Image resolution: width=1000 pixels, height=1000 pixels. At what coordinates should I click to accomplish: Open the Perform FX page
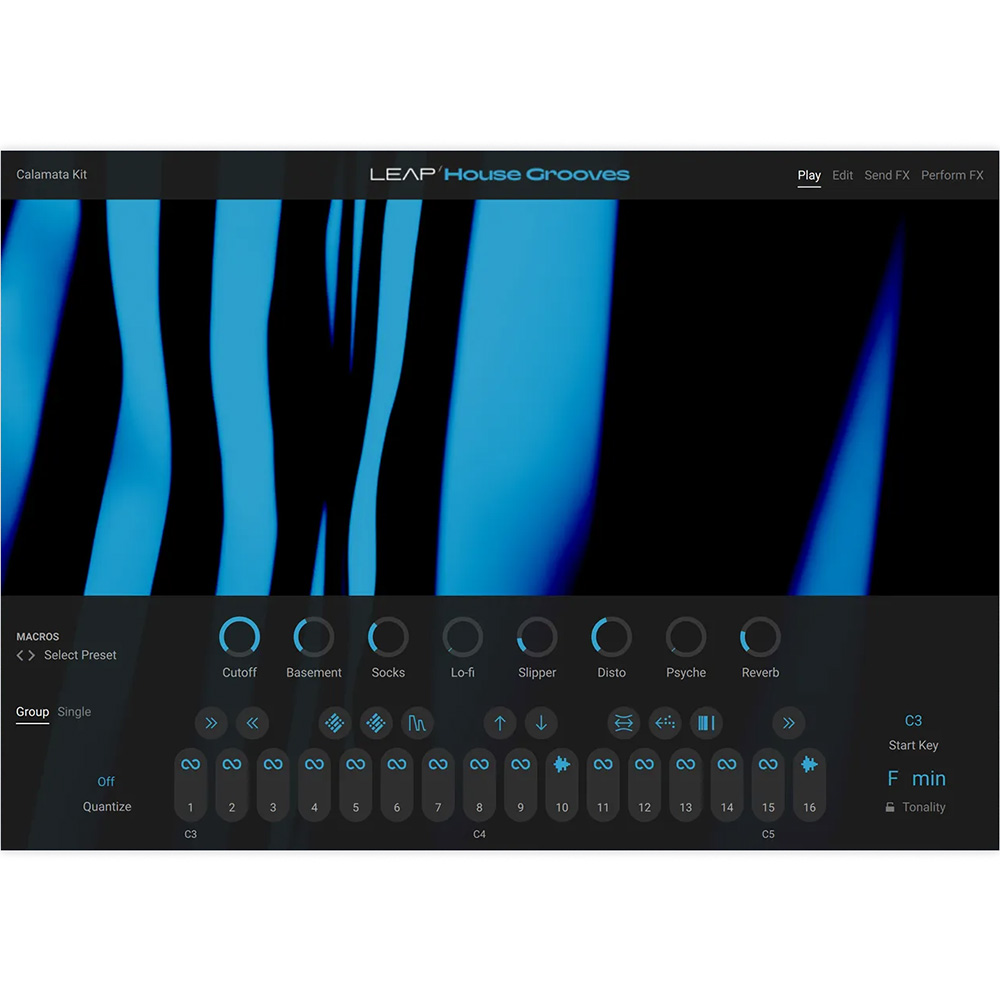[952, 175]
